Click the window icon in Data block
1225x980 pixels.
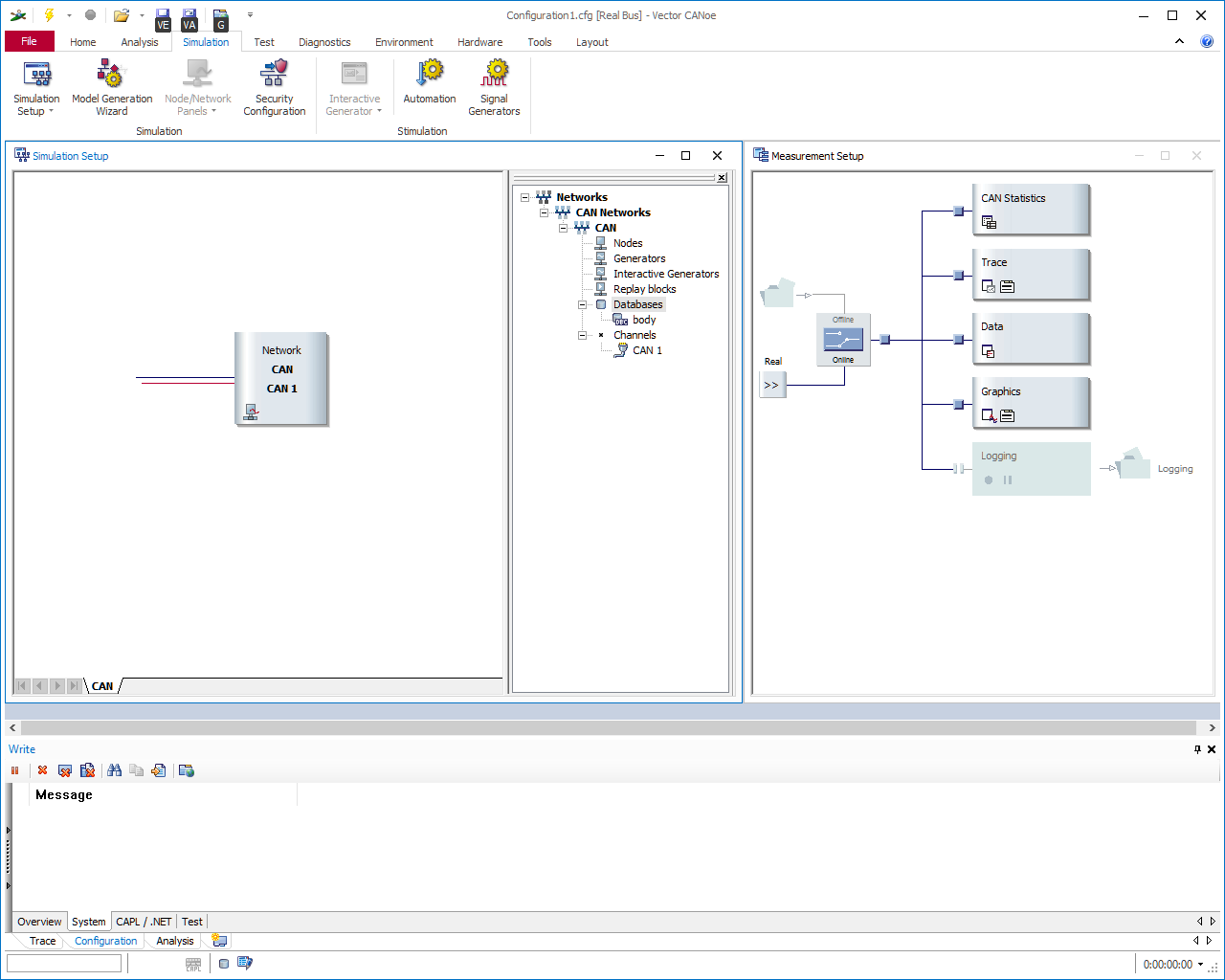[989, 351]
